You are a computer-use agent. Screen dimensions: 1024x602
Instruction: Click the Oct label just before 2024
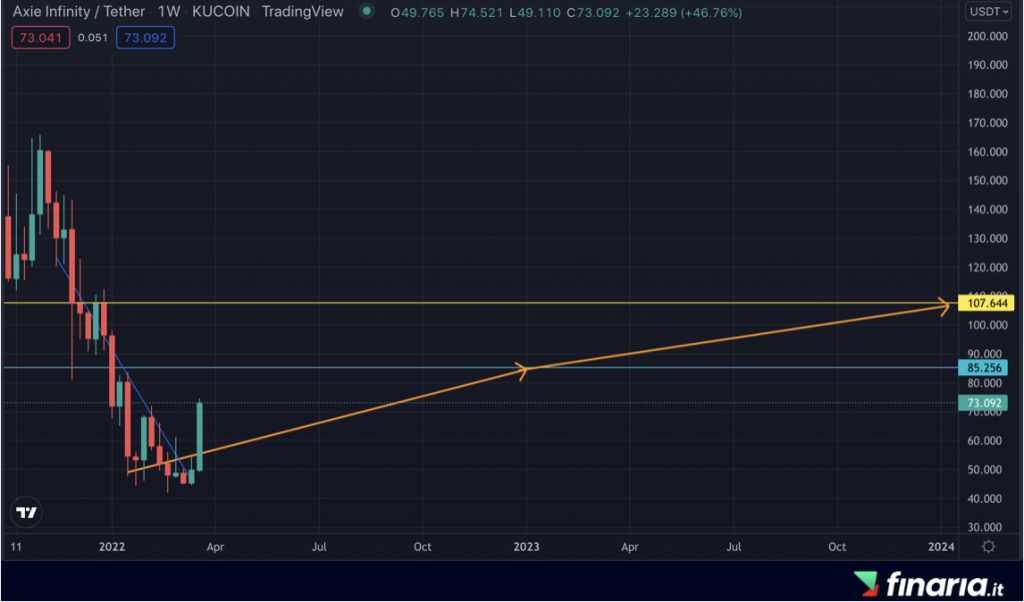[x=837, y=547]
